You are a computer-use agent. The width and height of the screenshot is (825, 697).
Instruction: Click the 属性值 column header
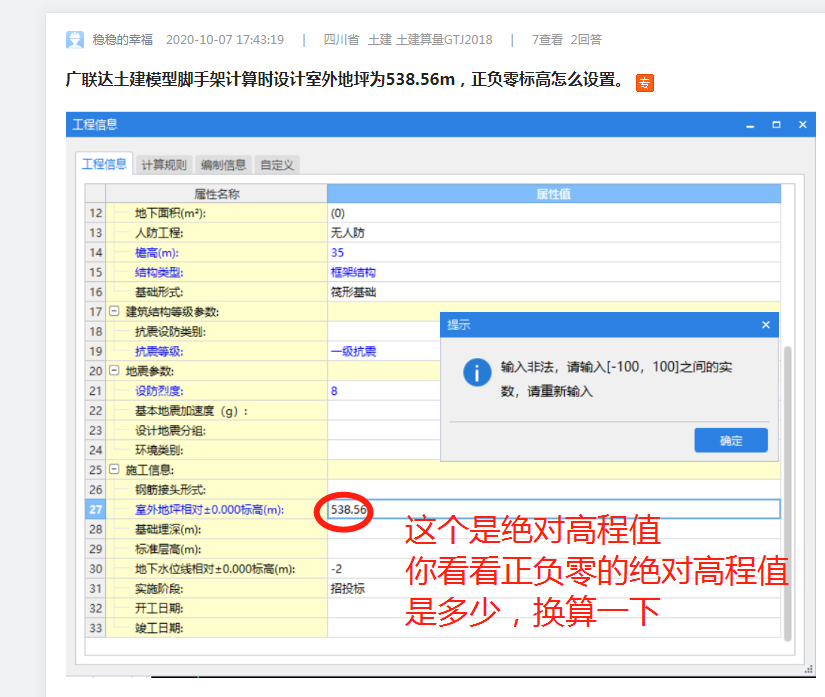tap(554, 194)
